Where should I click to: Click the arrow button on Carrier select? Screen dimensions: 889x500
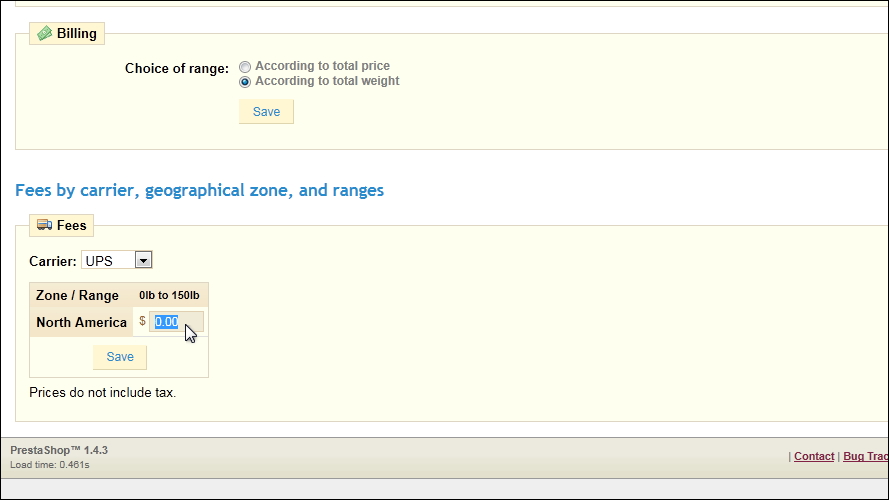[x=143, y=261]
